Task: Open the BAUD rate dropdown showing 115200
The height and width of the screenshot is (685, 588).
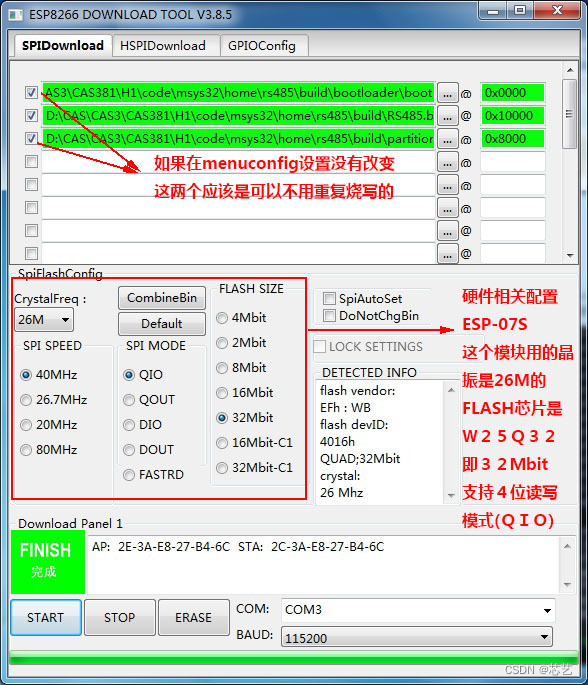Action: pos(417,637)
